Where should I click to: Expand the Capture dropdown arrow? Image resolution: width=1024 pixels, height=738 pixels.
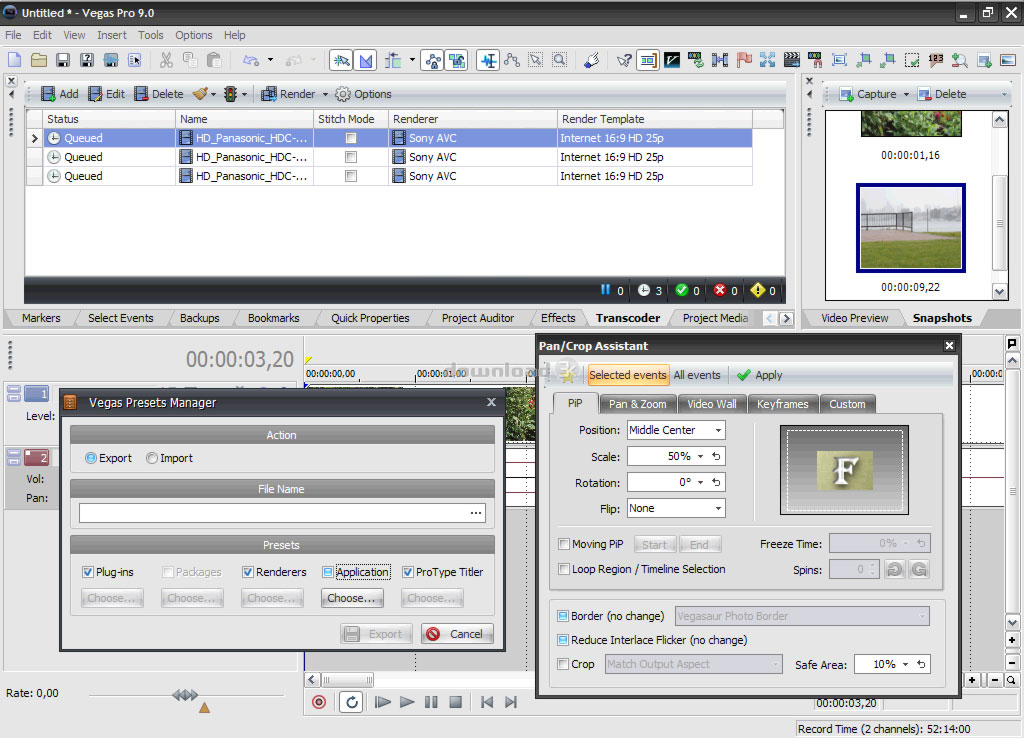click(906, 95)
